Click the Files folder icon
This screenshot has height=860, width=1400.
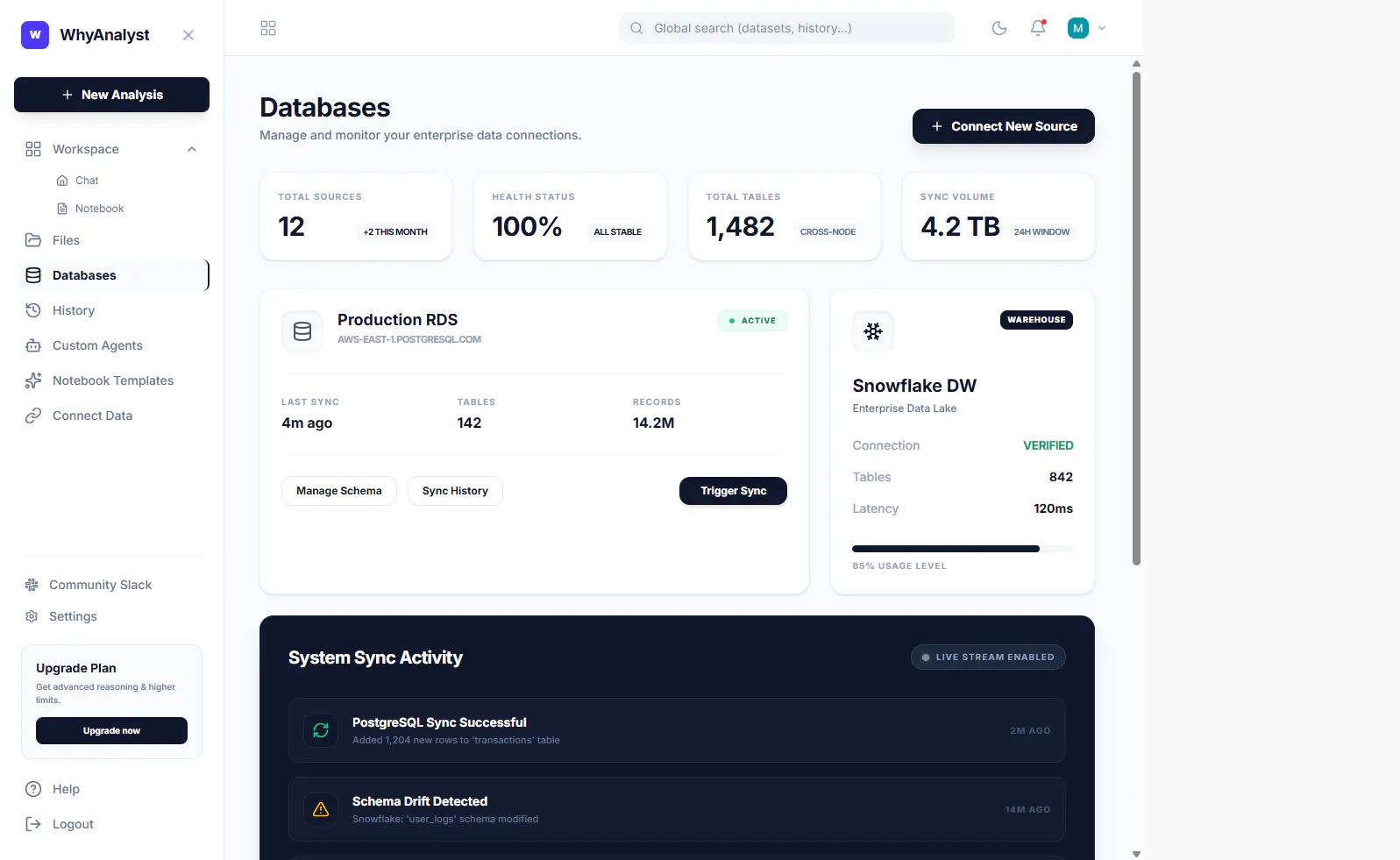point(33,240)
